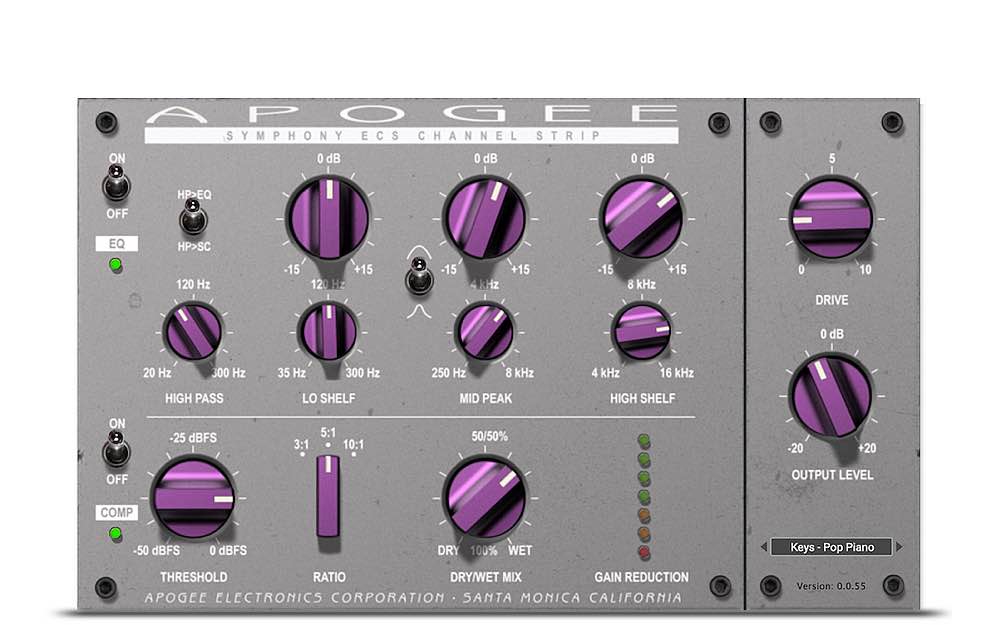The width and height of the screenshot is (1000, 625).
Task: Click the COMP label box
Action: 117,512
